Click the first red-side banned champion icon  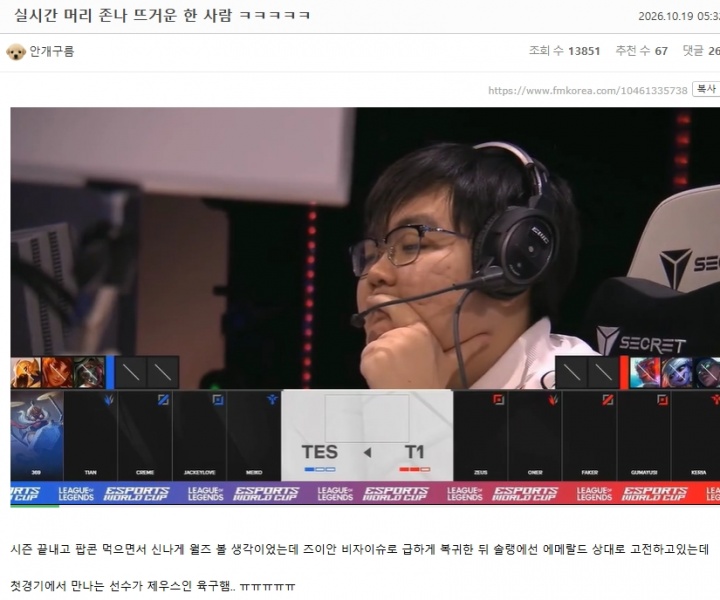coord(645,372)
